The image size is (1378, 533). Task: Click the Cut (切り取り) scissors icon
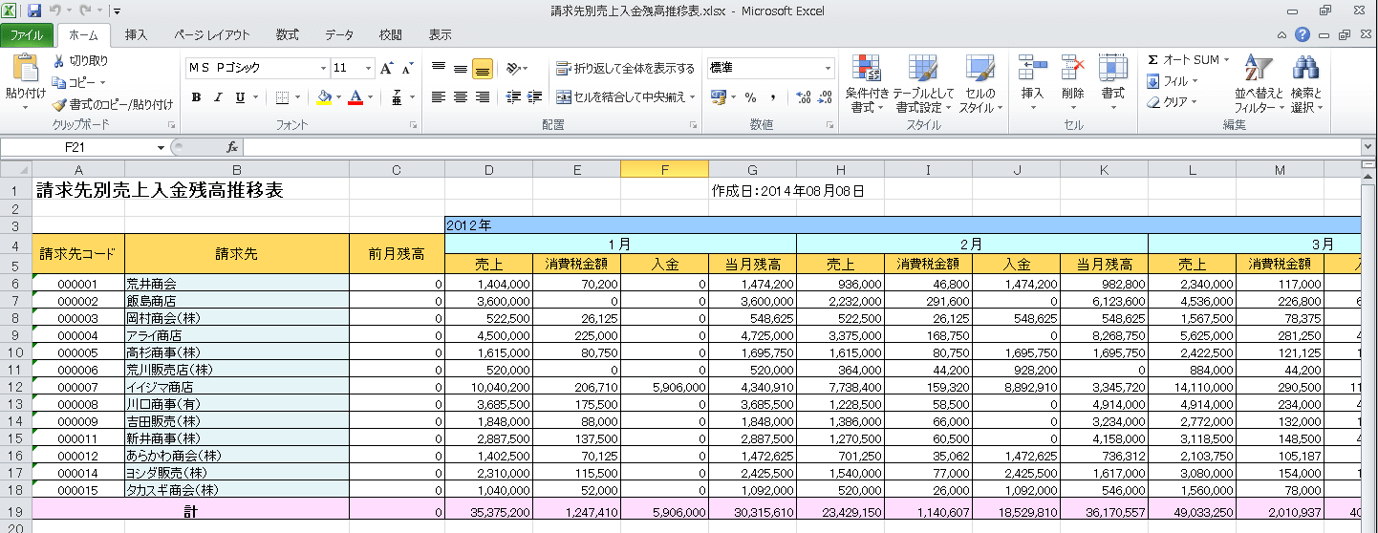coord(59,61)
